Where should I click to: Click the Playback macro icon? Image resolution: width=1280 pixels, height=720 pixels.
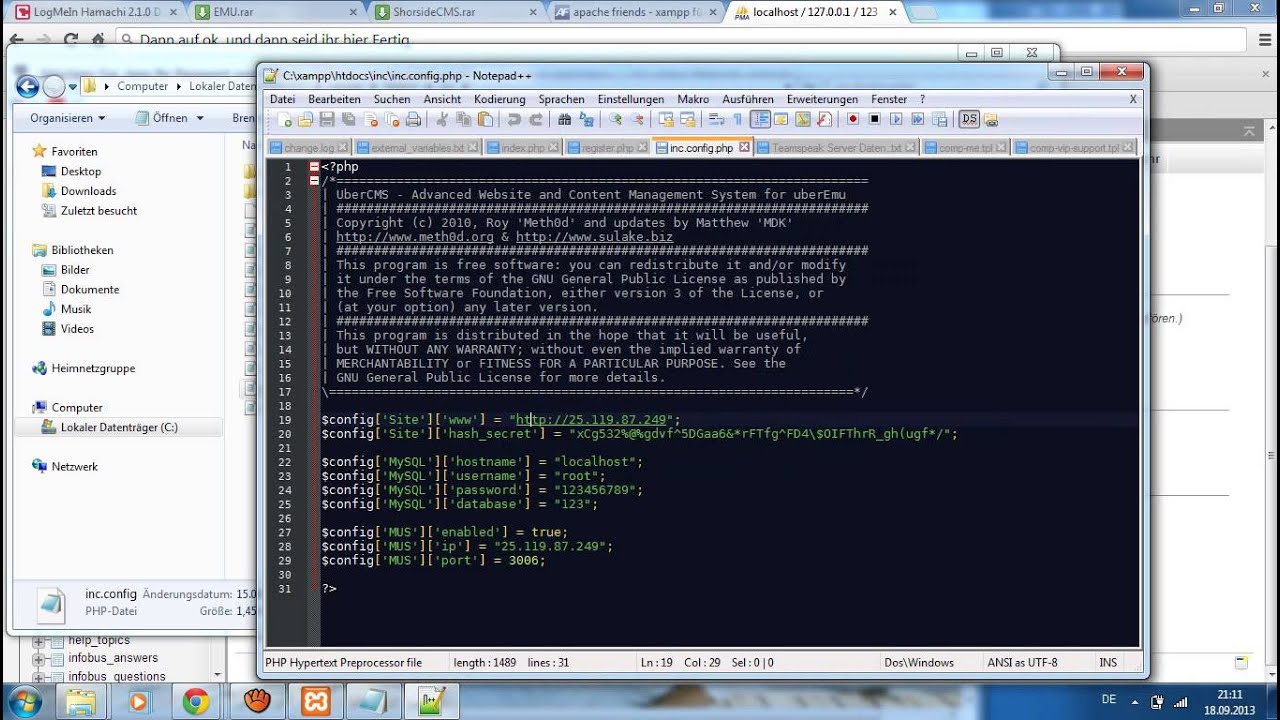click(x=896, y=119)
